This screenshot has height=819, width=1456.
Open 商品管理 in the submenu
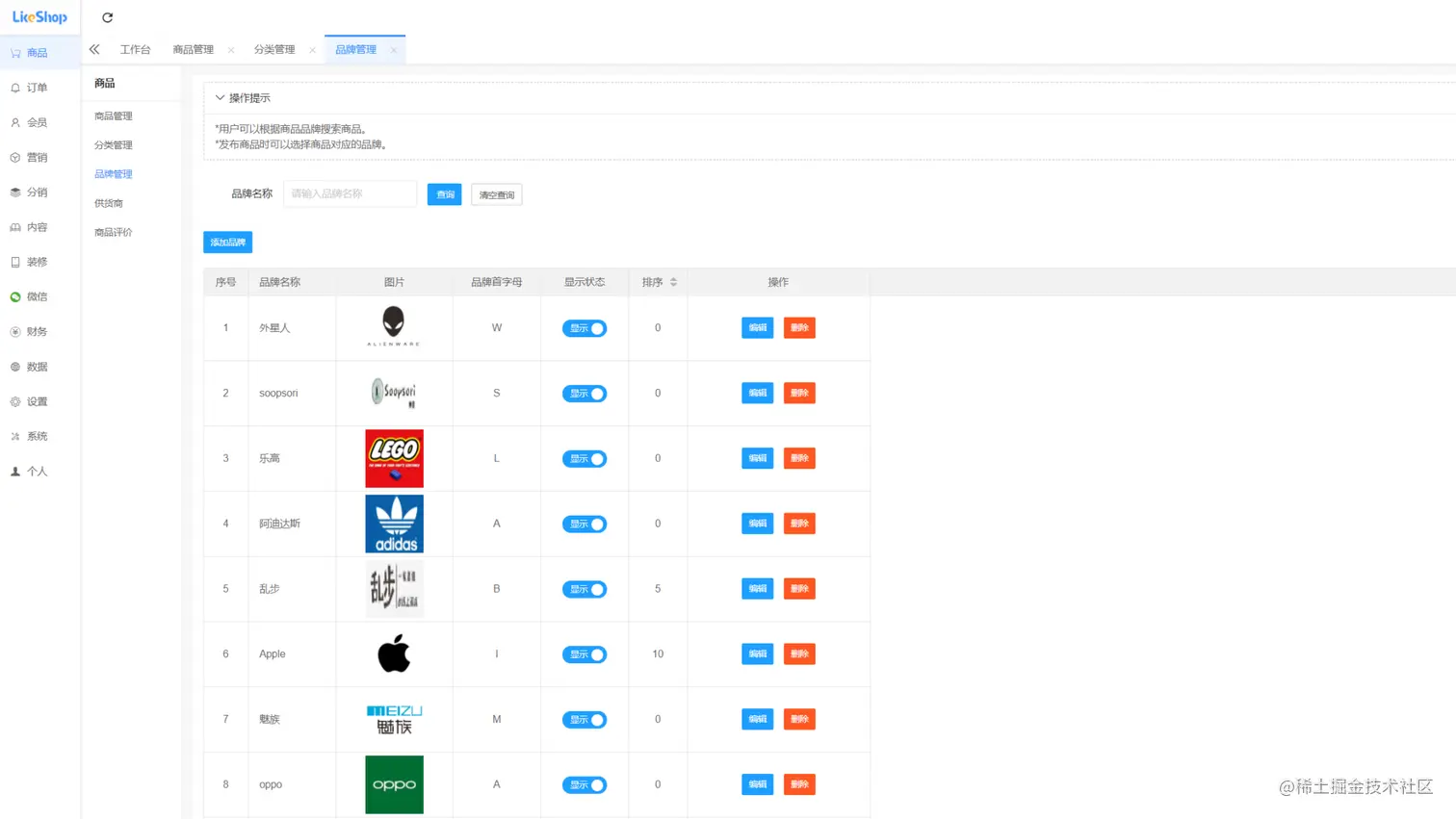pos(114,115)
